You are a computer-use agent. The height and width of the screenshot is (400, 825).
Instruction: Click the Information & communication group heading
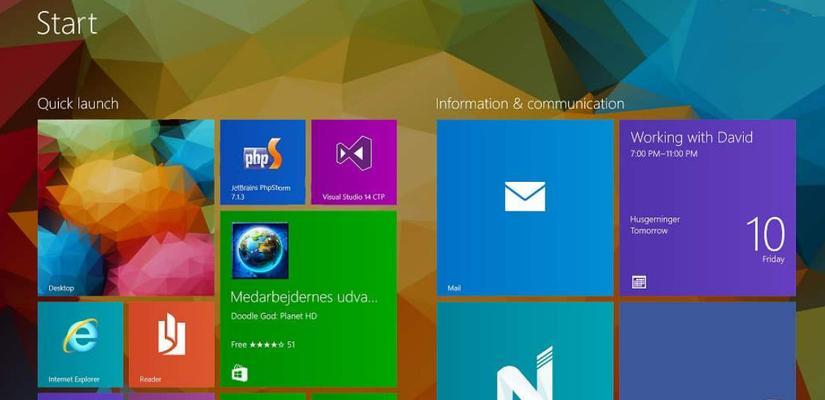click(x=530, y=104)
